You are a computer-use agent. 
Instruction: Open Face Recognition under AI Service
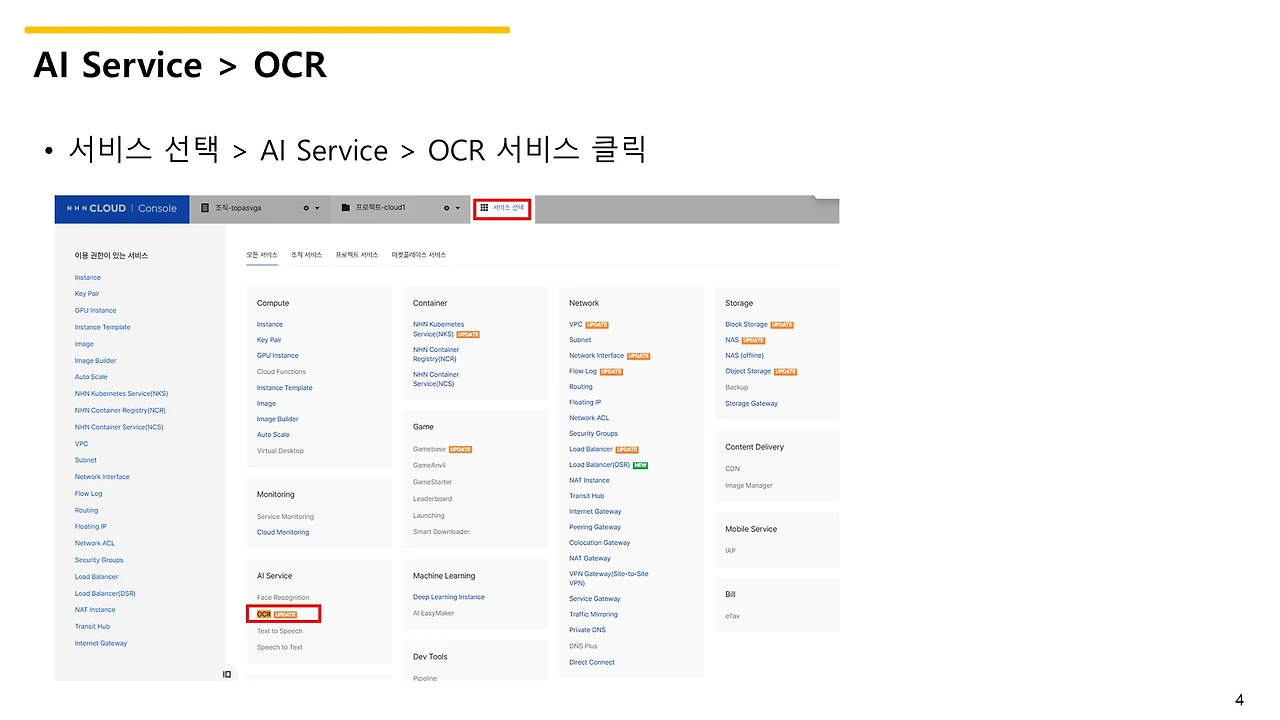point(283,597)
